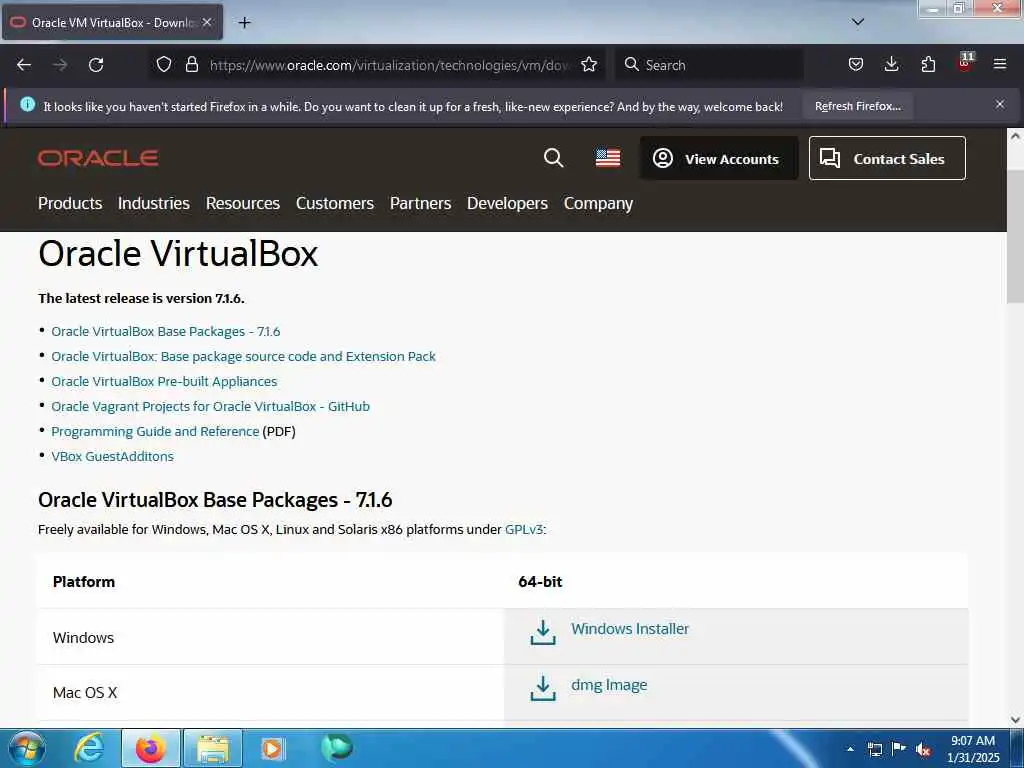
Task: Open the media player taskbar icon
Action: 272,748
